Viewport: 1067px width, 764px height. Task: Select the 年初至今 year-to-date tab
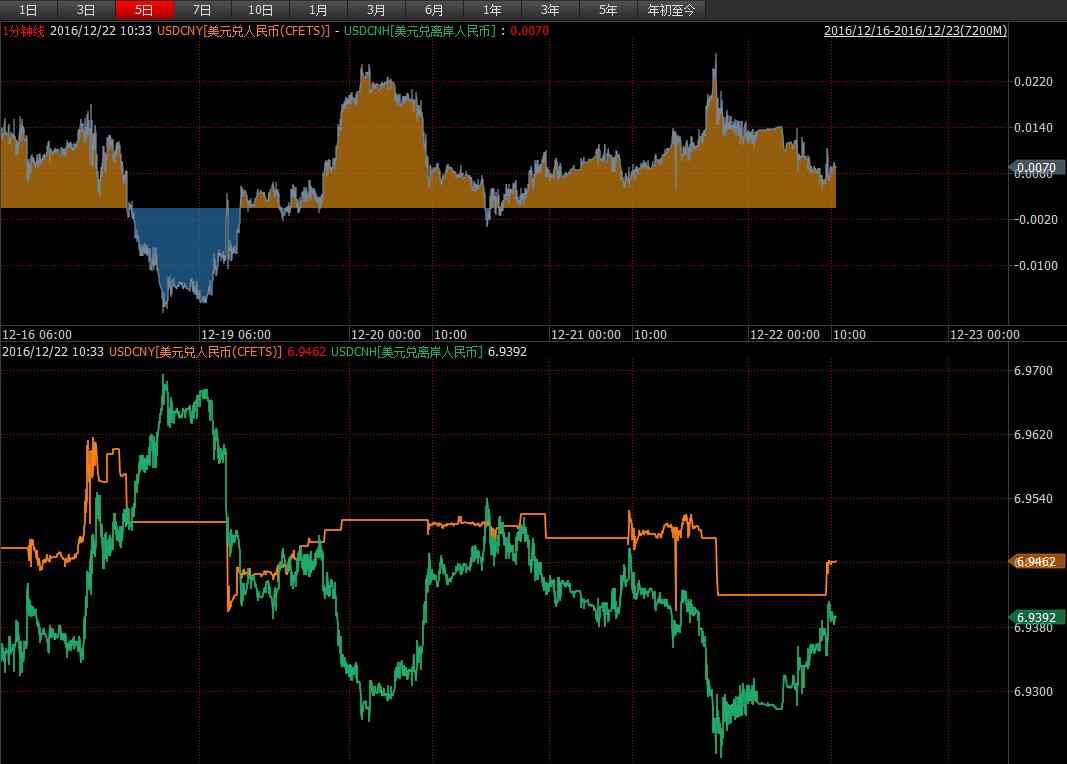[671, 10]
